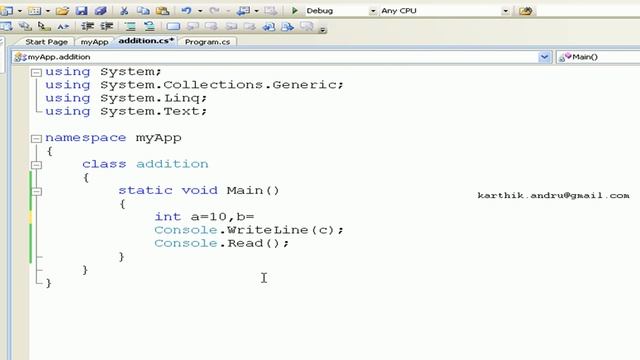Comment out the selected lines icon
Image resolution: width=640 pixels, height=360 pixels.
[130, 27]
